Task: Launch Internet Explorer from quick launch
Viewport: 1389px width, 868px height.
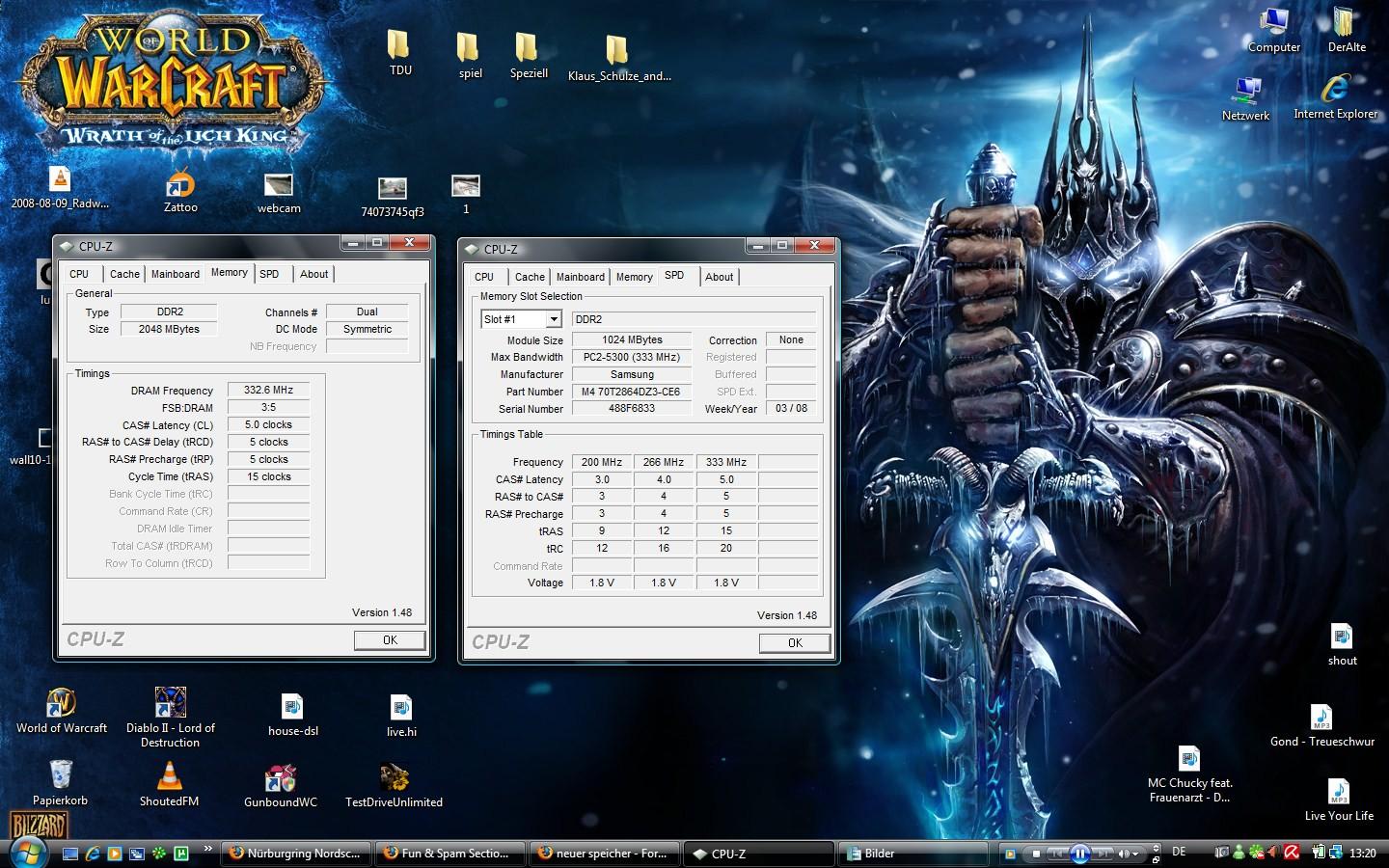Action: click(x=93, y=854)
